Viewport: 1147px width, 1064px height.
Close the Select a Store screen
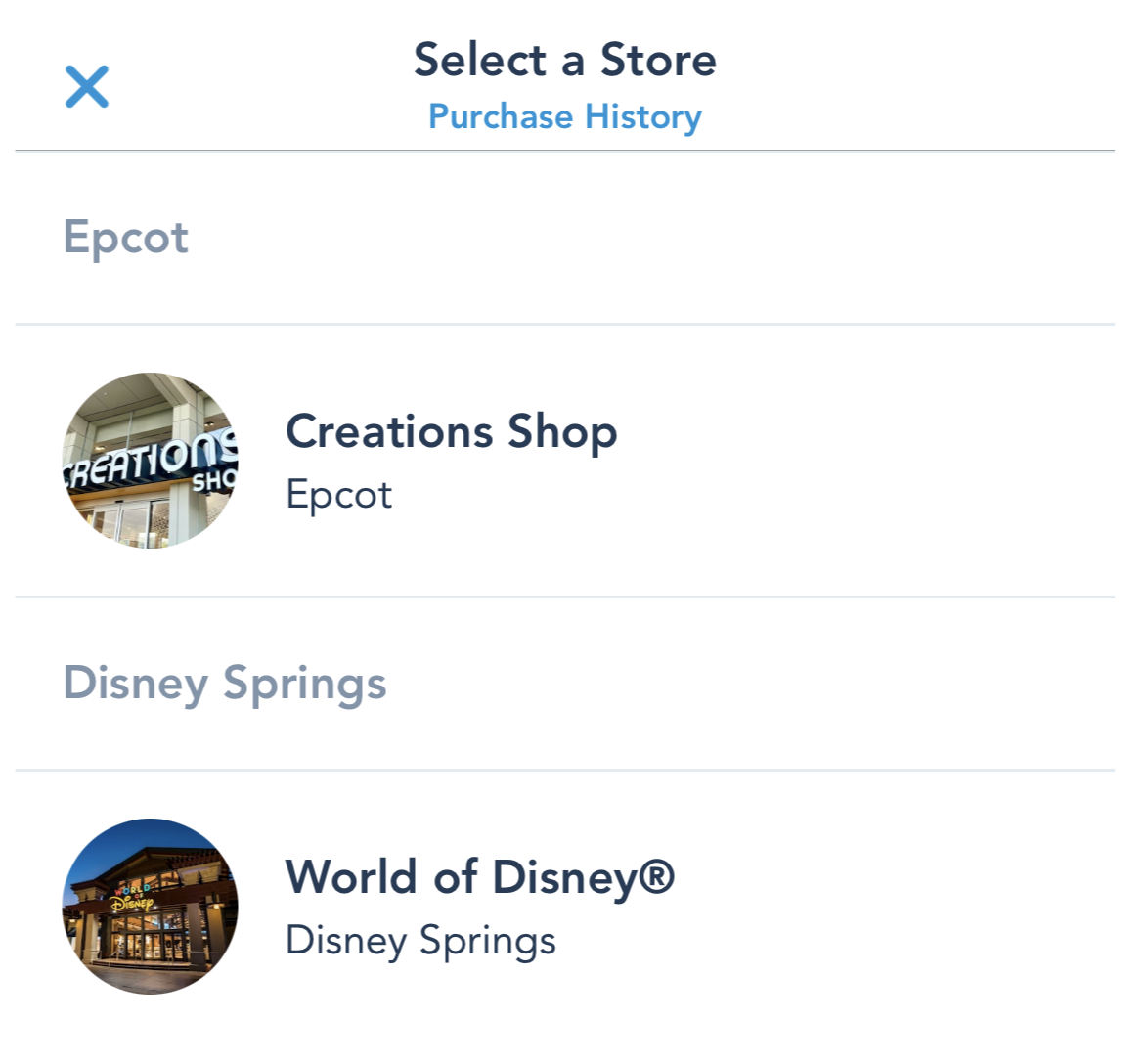coord(86,86)
